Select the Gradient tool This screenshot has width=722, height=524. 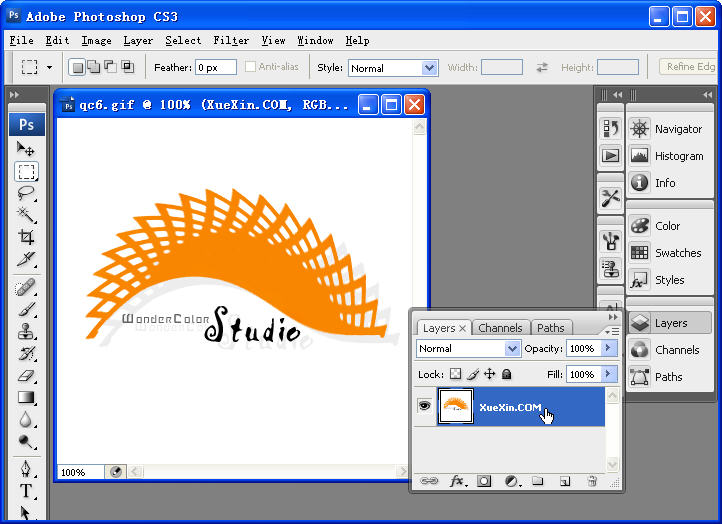click(26, 397)
